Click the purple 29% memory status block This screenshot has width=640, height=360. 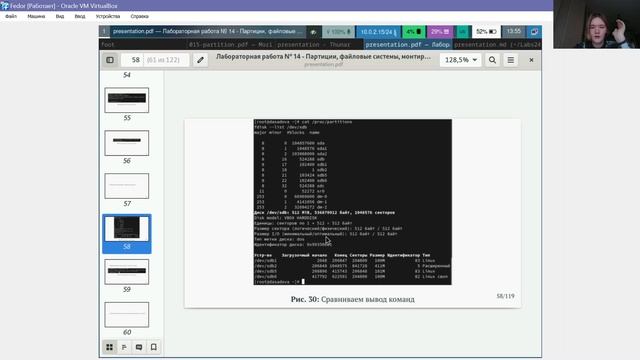click(440, 31)
